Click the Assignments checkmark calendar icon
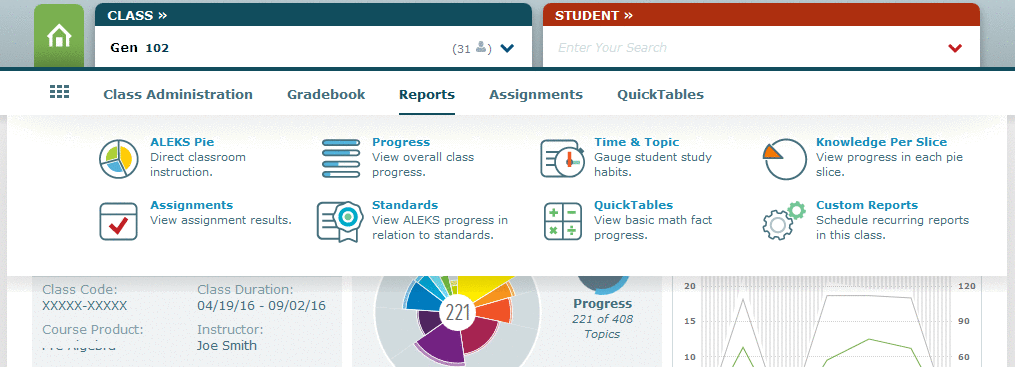Screen dimensions: 1015x367 (118, 222)
